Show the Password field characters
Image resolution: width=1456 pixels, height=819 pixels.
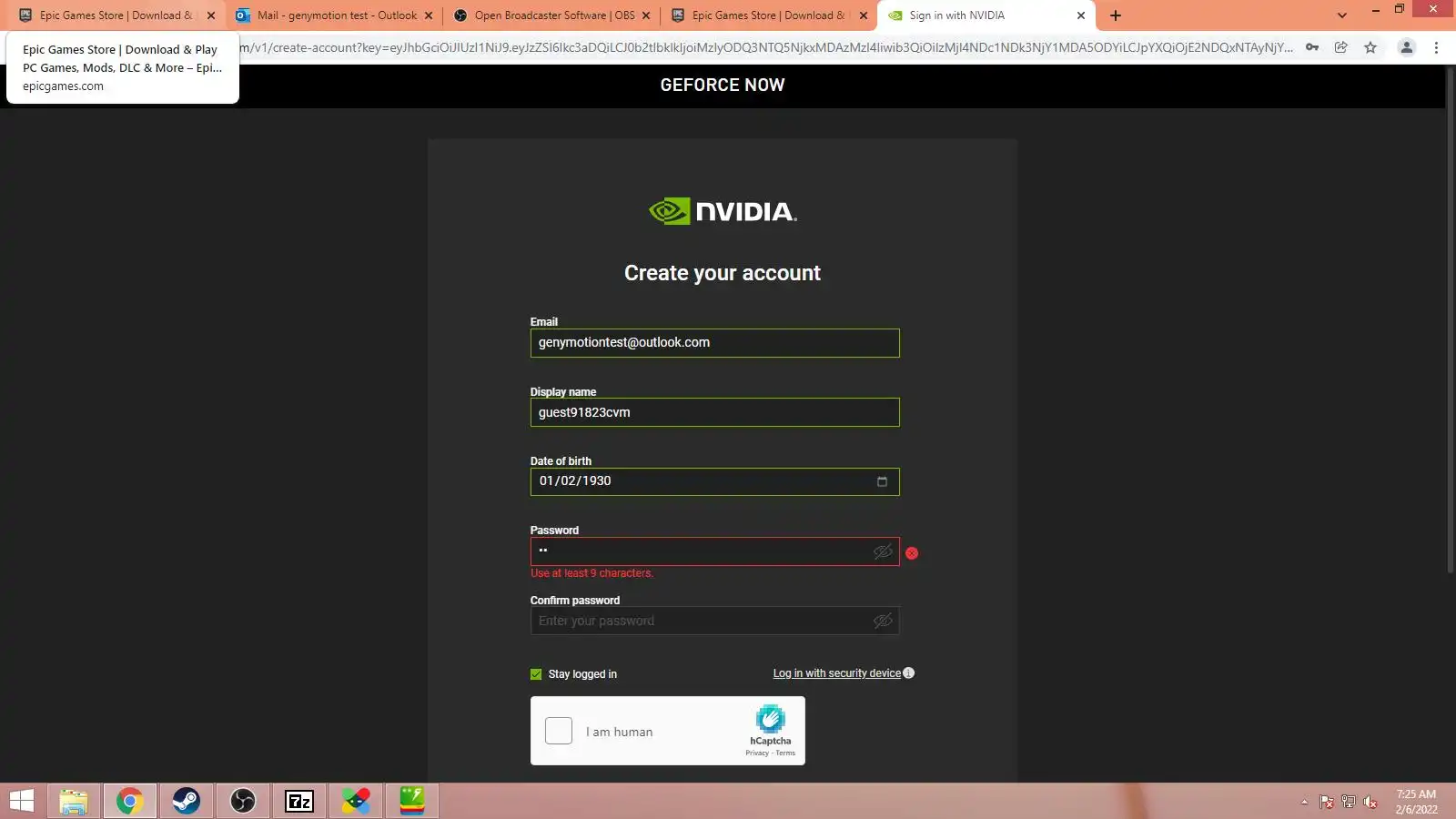tap(883, 551)
